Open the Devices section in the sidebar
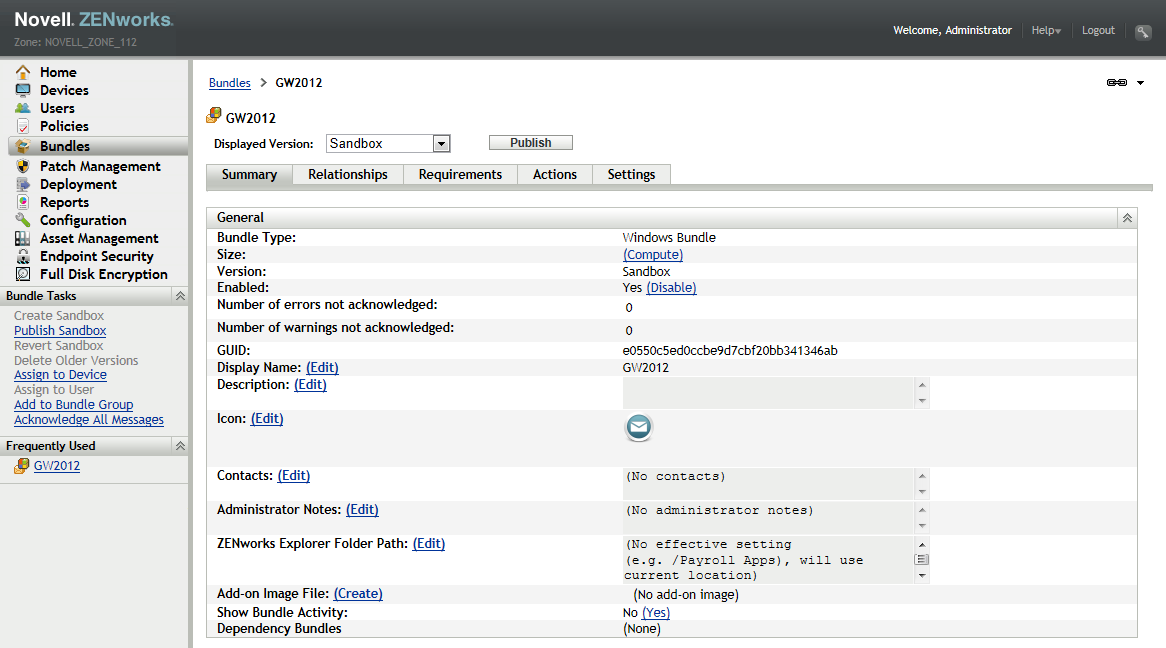Screen dimensions: 1166x648 62,90
